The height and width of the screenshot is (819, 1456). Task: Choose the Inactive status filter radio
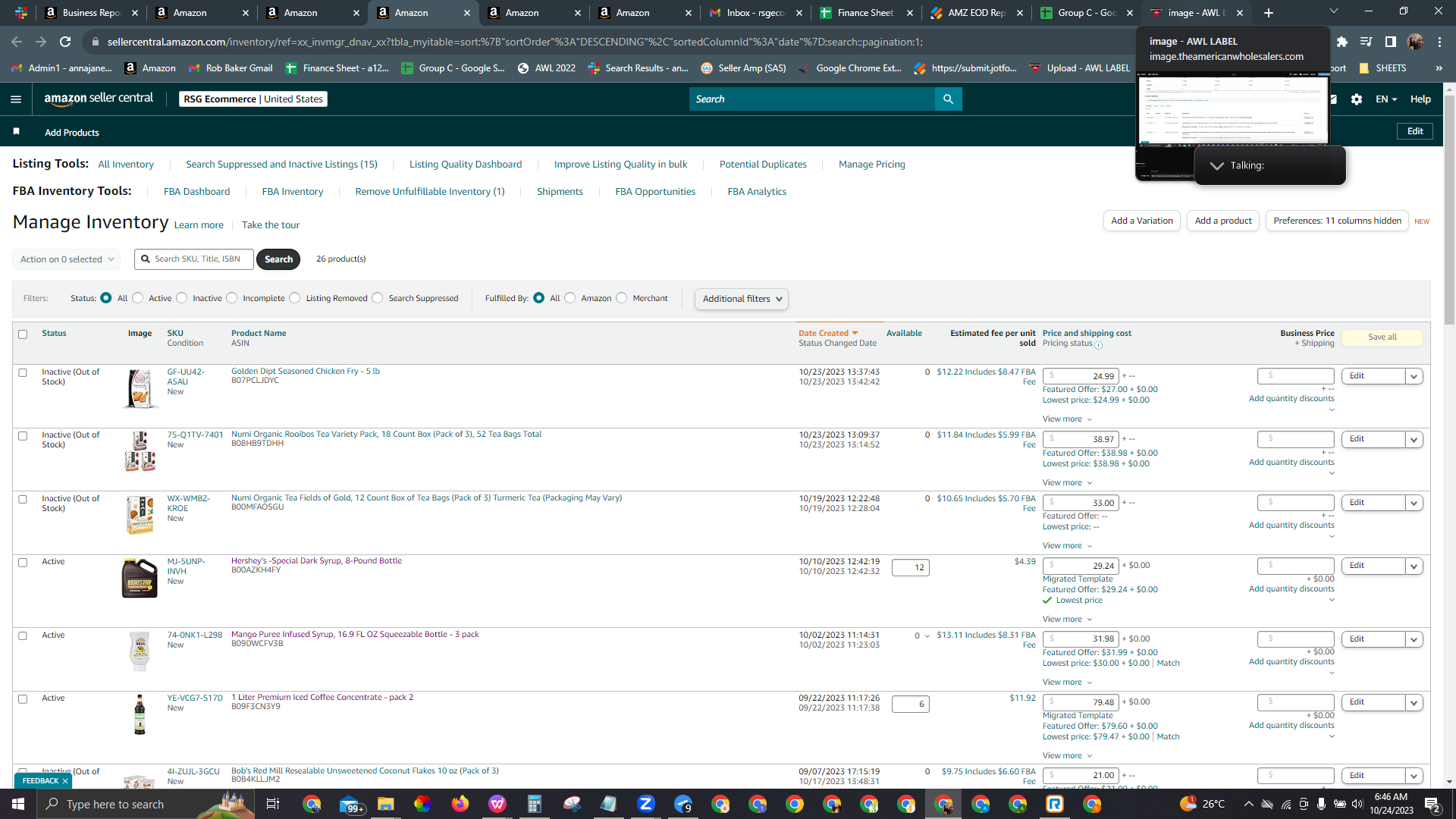tap(182, 298)
